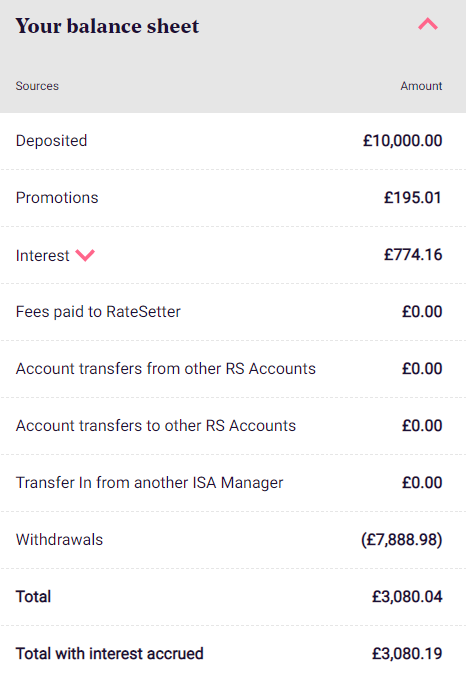Click the 'Your balance sheet' heading
Screen dimensions: 466x675
(107, 26)
